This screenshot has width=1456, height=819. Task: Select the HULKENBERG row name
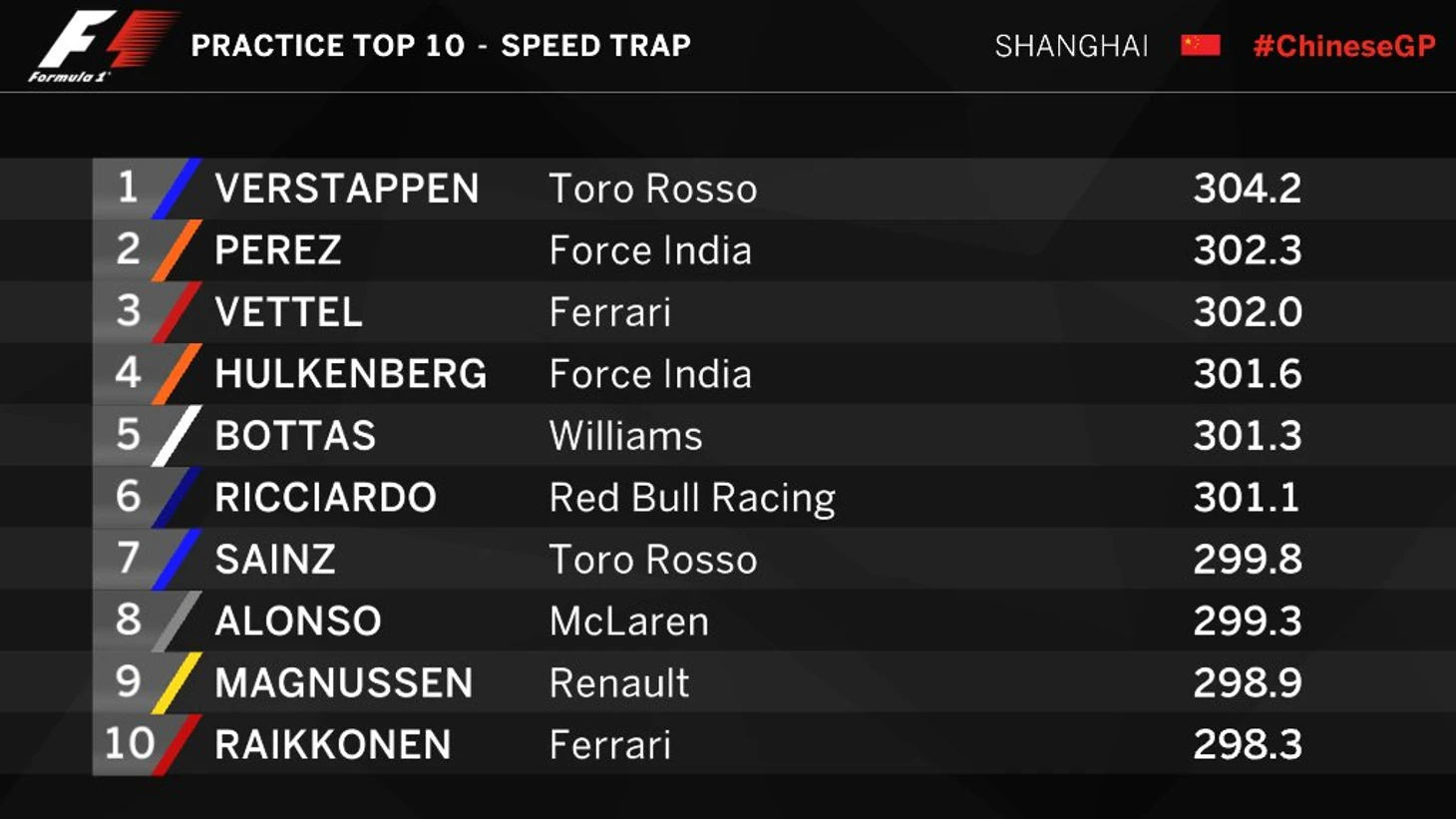[x=350, y=374]
